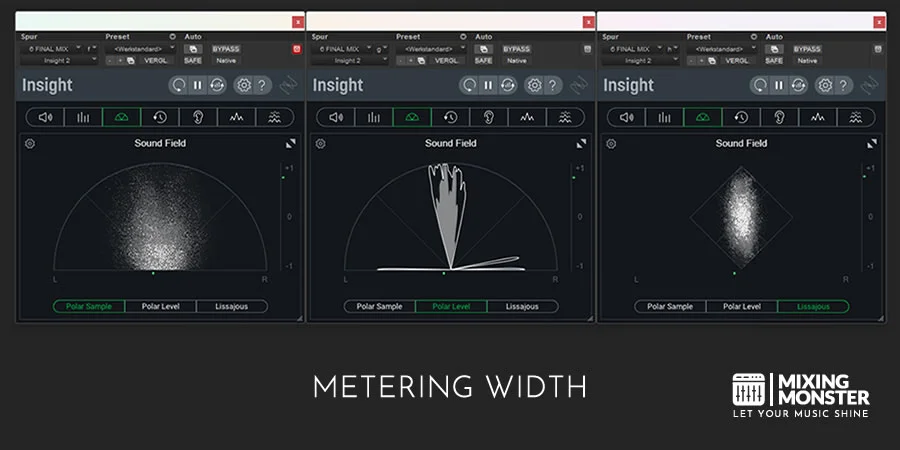900x450 pixels.
Task: Select Sound Field meter tab in Lissajous window
Action: tap(702, 117)
